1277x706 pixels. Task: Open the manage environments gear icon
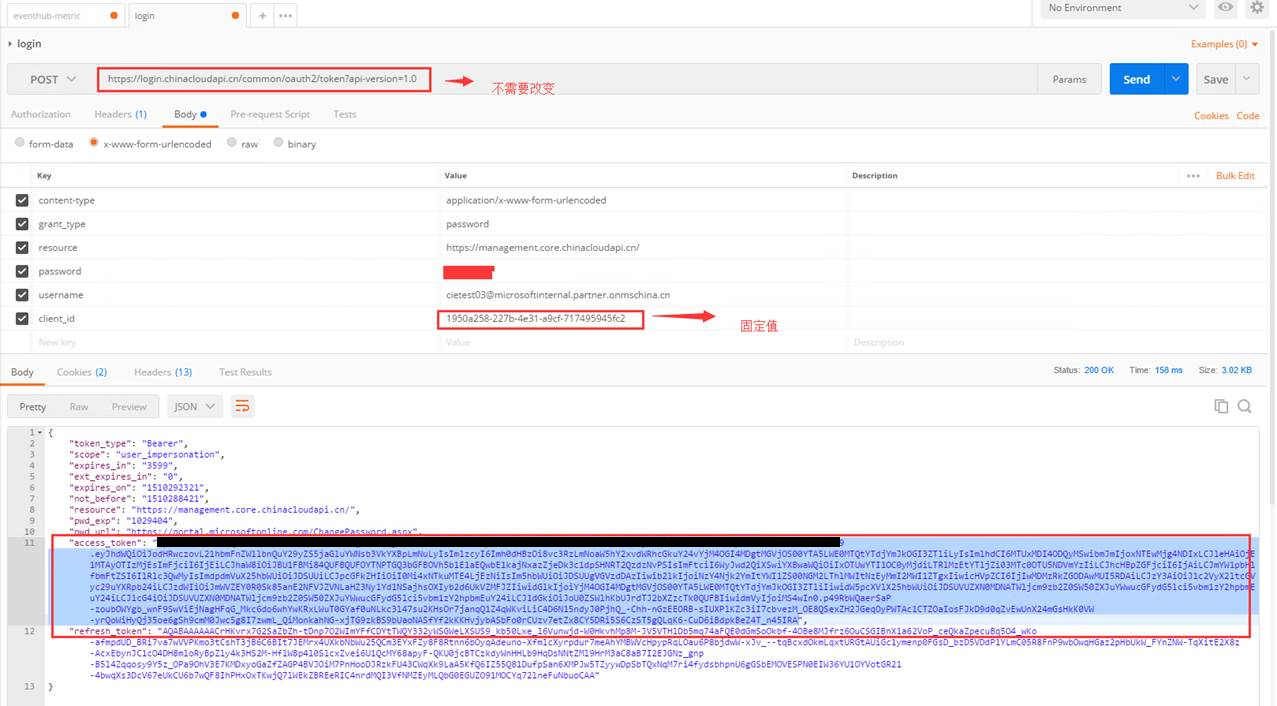[1258, 8]
